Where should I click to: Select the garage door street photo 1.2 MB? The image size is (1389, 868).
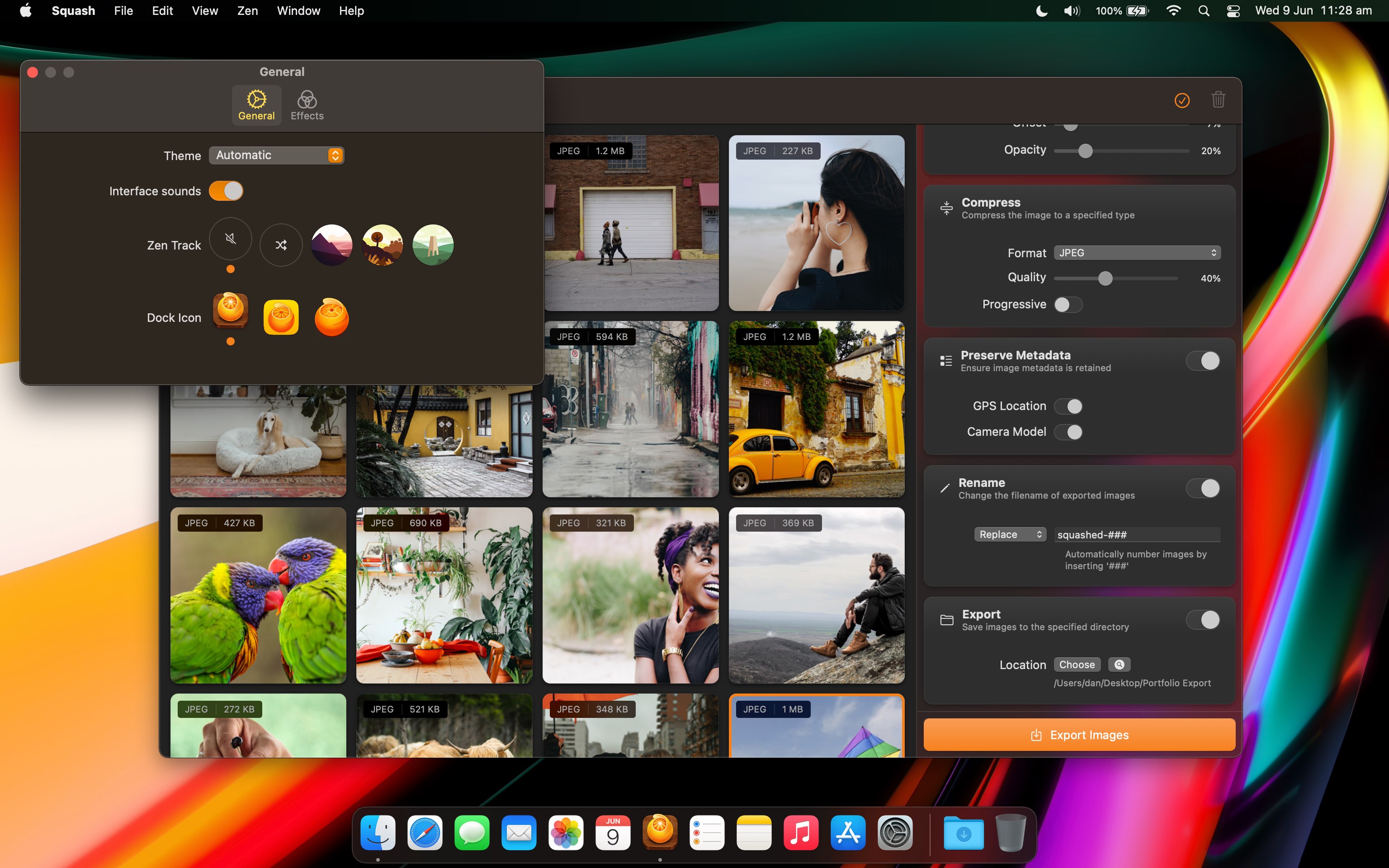coord(631,223)
